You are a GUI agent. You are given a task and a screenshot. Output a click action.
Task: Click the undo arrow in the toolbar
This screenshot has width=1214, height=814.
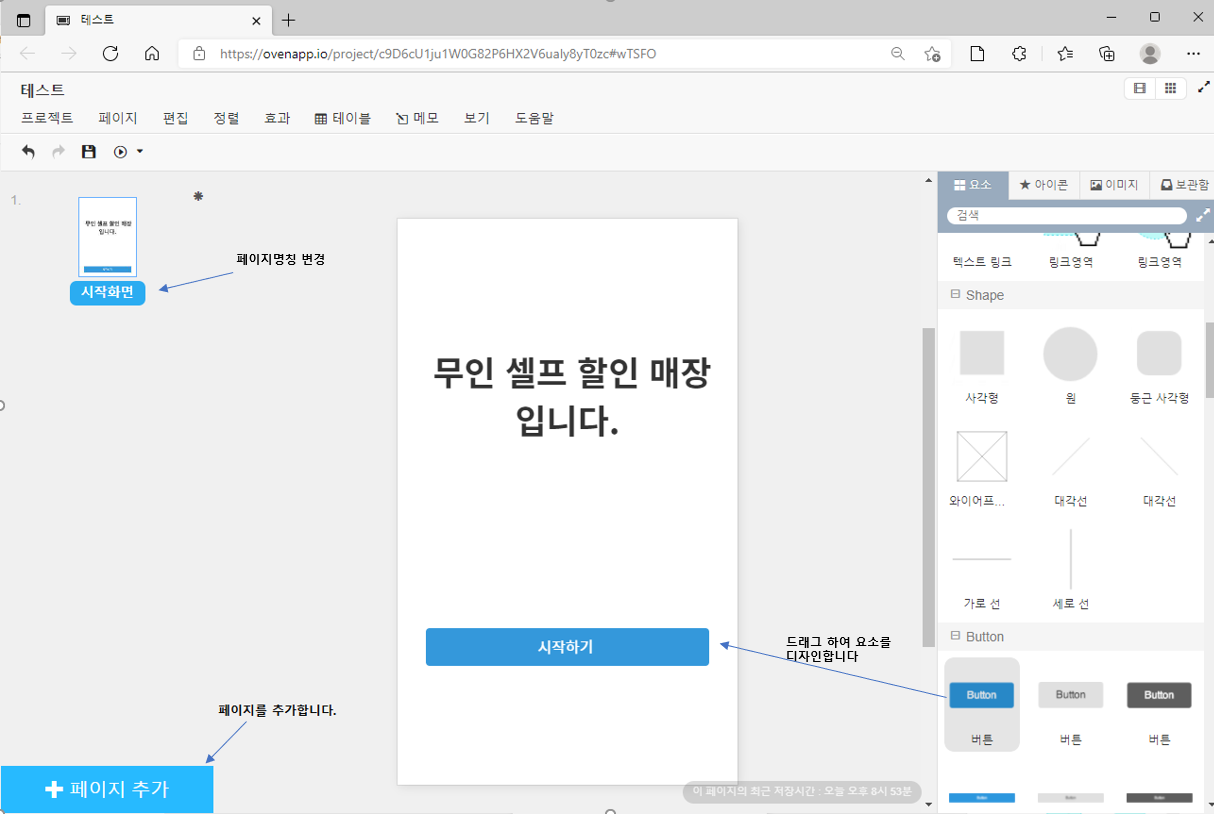tap(28, 152)
